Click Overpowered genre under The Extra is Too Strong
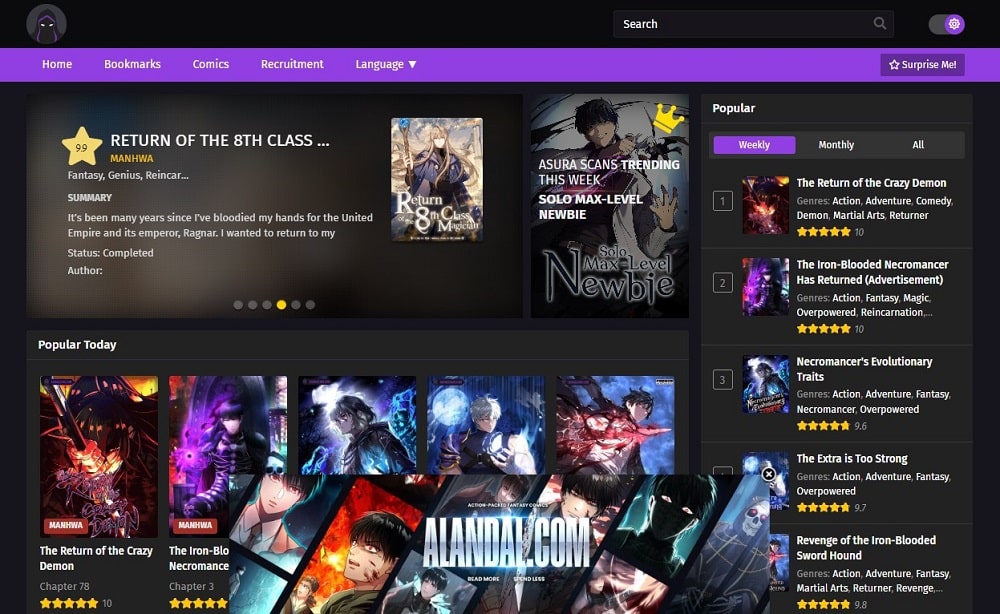The width and height of the screenshot is (1000, 614). [x=826, y=492]
